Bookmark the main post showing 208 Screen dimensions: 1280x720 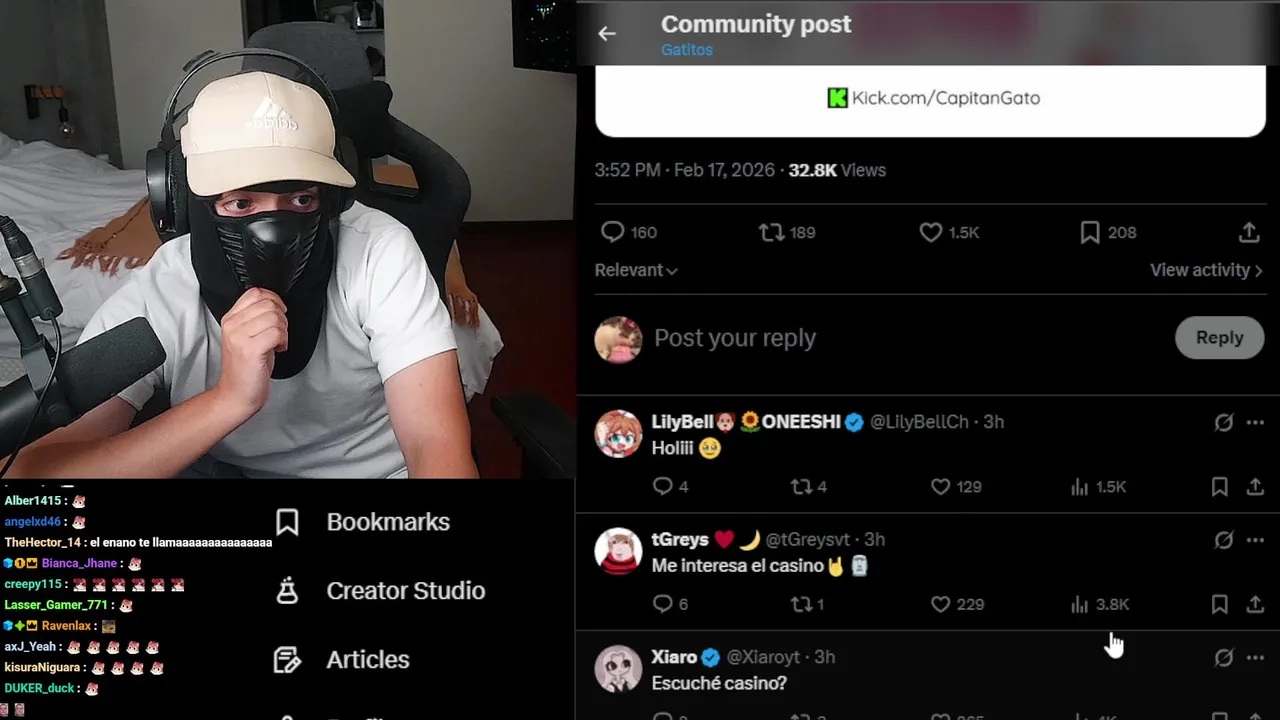point(1090,232)
